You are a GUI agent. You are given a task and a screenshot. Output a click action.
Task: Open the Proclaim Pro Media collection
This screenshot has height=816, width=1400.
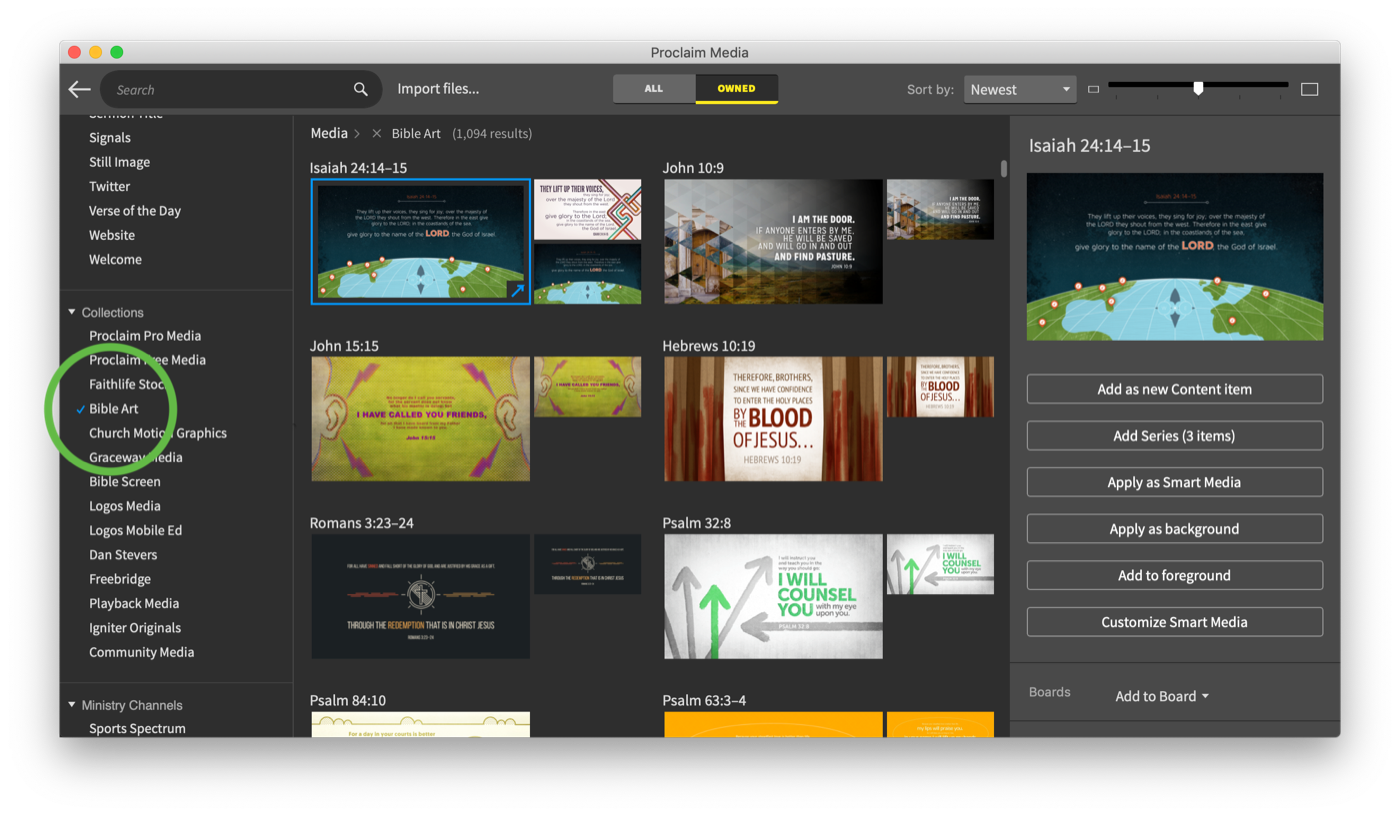coord(145,335)
